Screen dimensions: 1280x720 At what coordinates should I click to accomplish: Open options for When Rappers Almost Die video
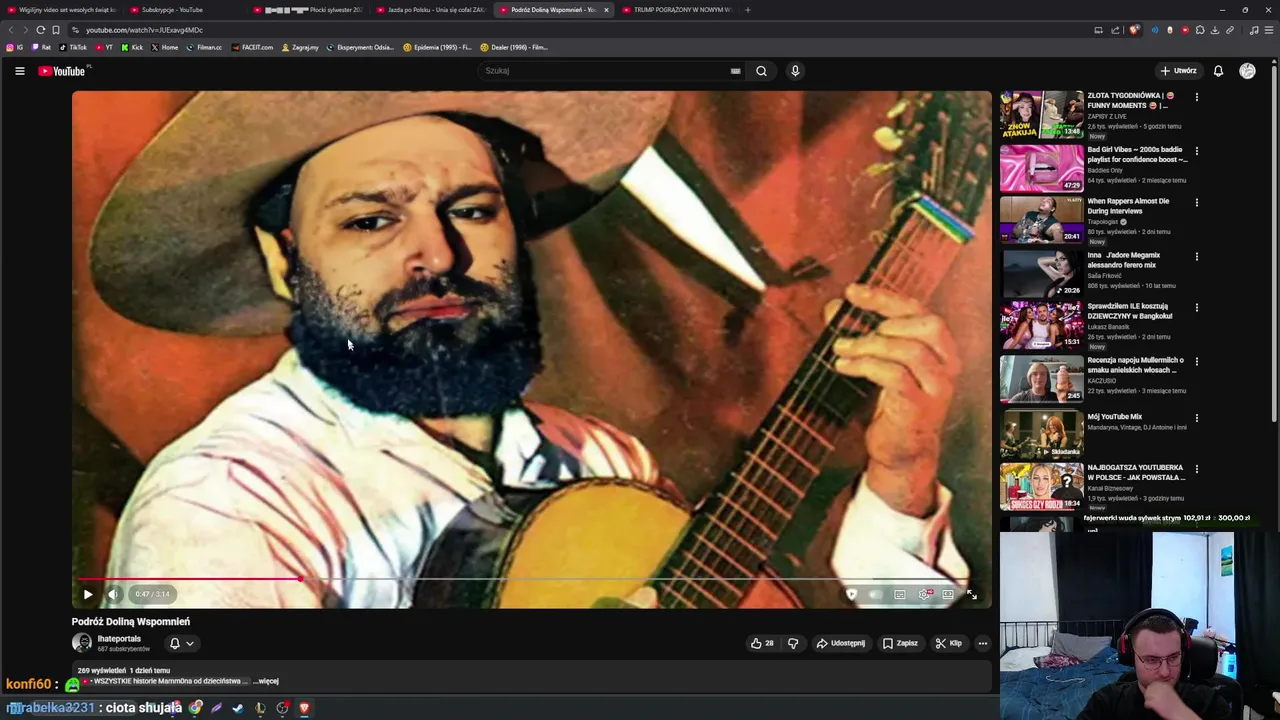(x=1196, y=202)
